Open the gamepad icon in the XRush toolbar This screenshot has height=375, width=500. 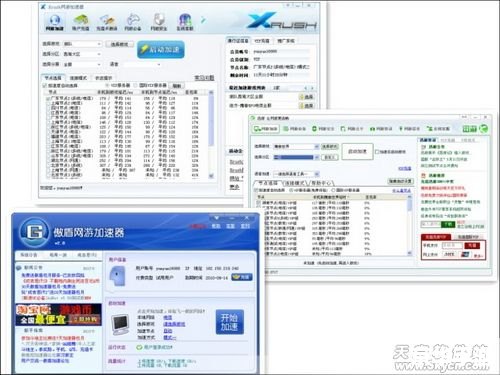(x=133, y=22)
